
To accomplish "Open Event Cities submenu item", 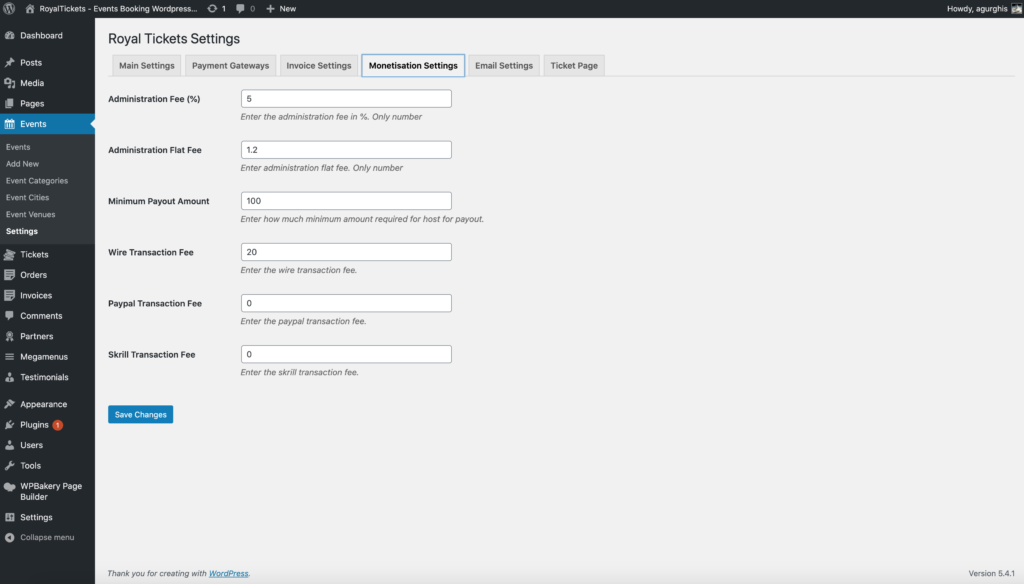I will click(27, 197).
